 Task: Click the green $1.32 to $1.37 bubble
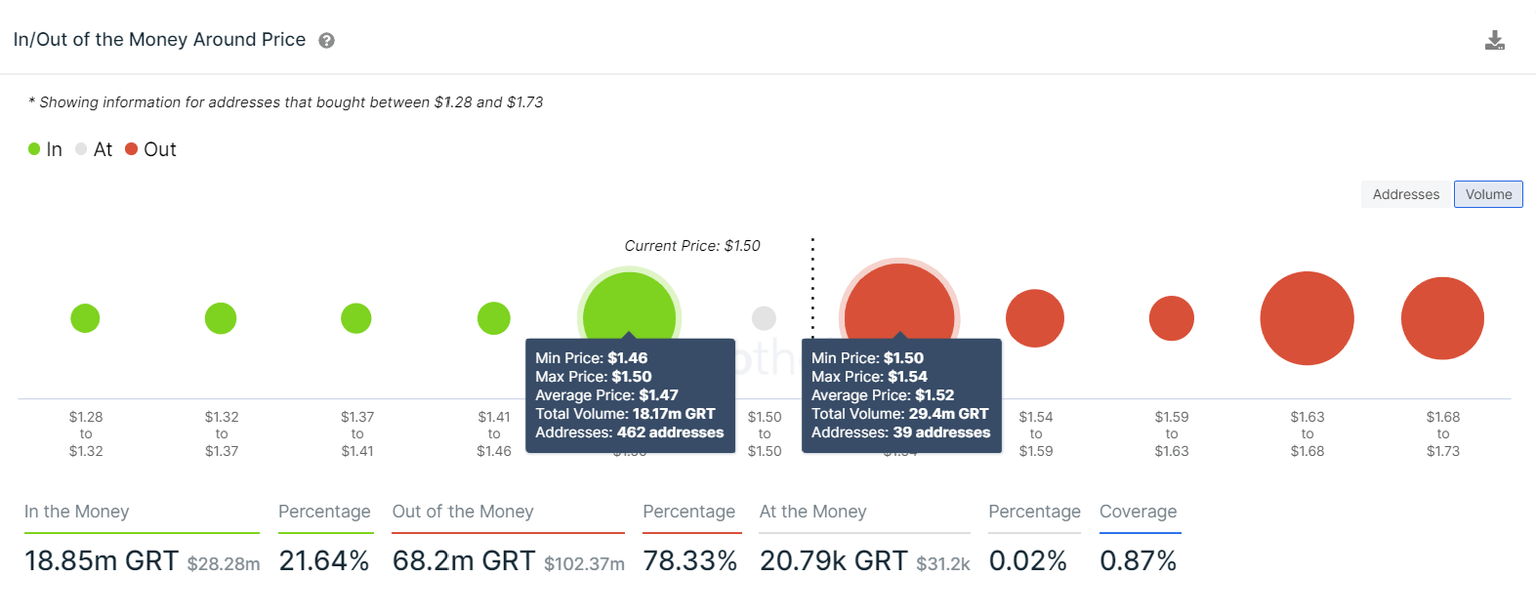pos(221,319)
